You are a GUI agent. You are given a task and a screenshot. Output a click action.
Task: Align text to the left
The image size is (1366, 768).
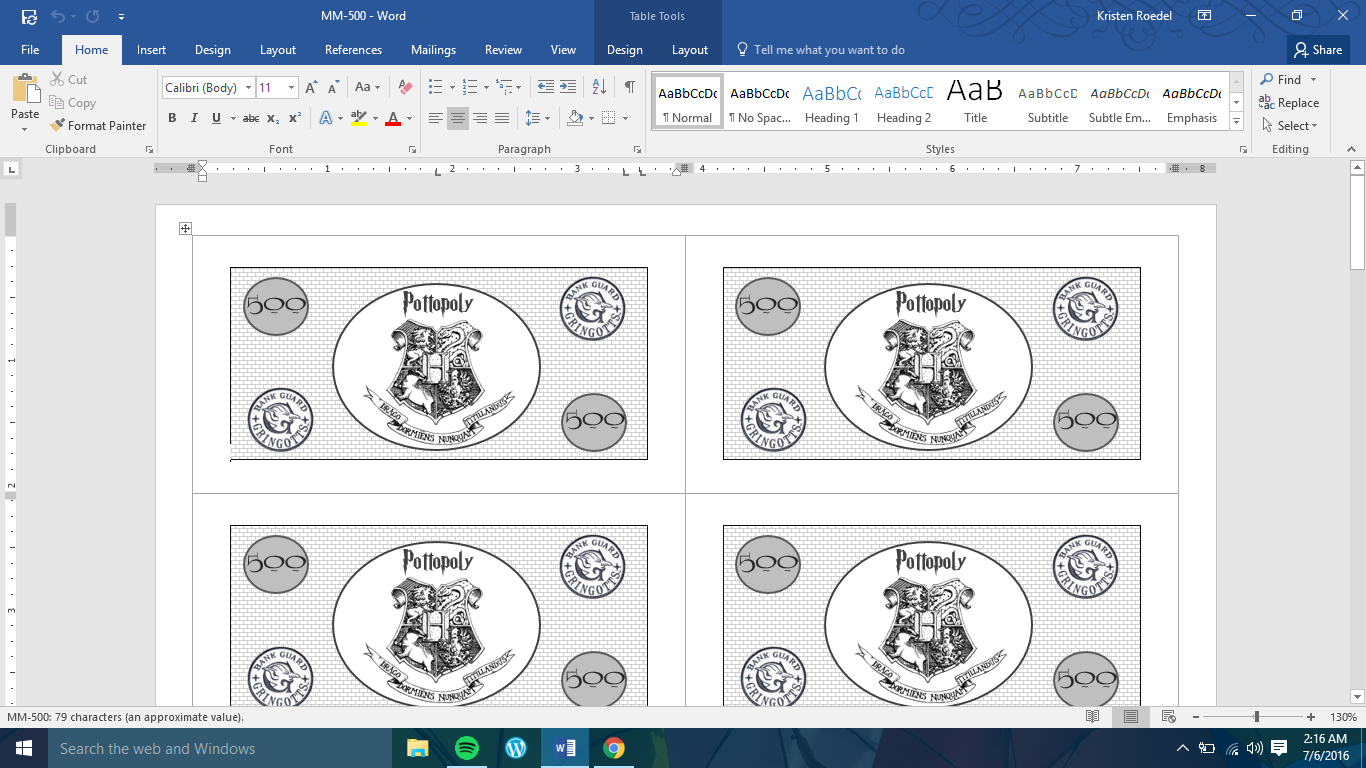pos(435,118)
